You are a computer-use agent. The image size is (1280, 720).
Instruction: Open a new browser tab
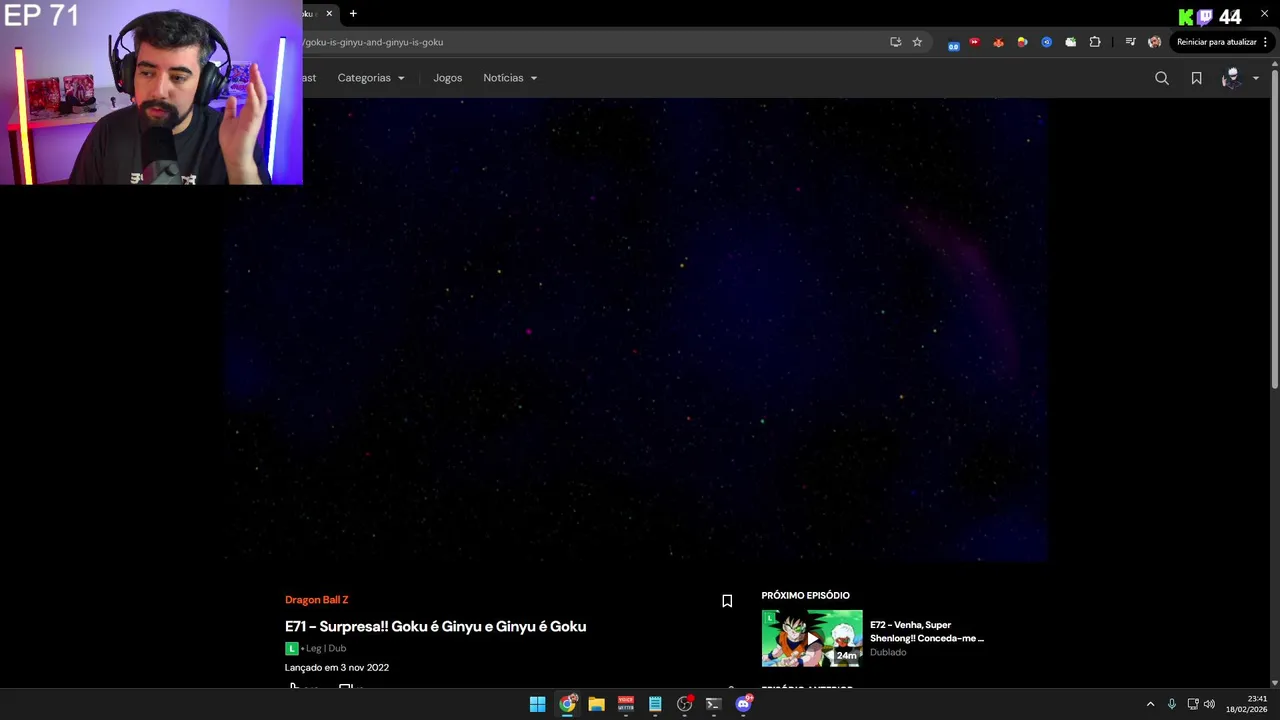point(353,14)
